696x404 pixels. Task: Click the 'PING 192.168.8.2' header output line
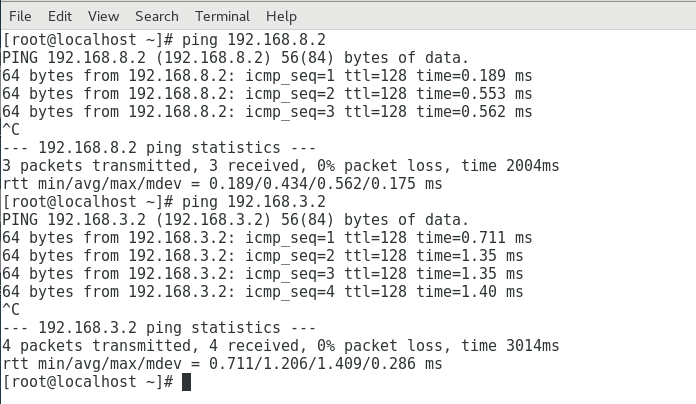pos(235,58)
